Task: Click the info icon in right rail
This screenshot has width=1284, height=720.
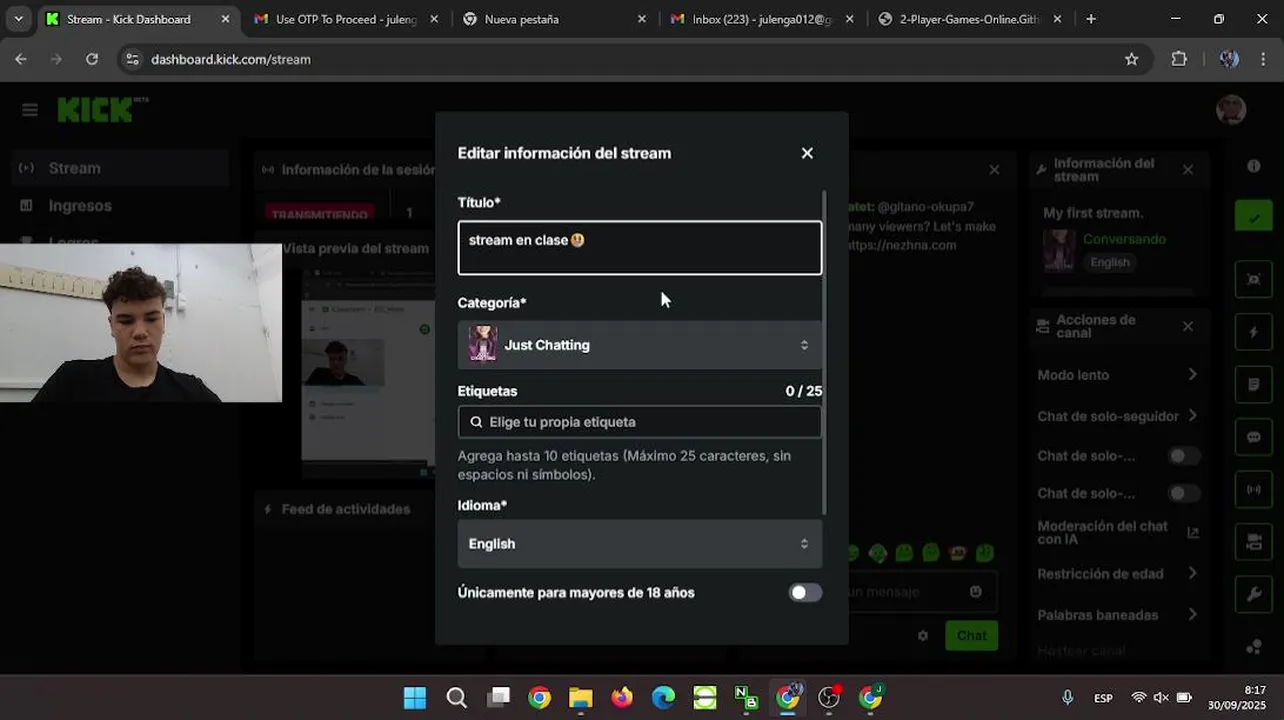Action: click(1254, 166)
